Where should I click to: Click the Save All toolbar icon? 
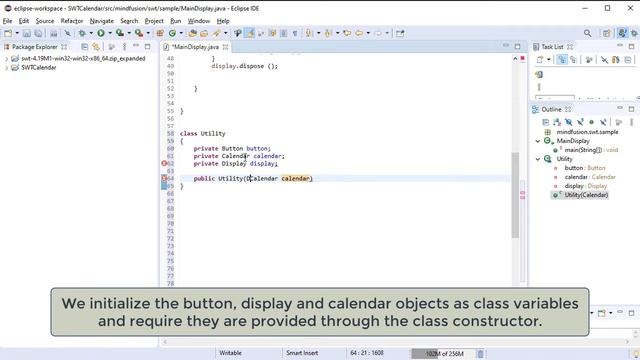(x=38, y=33)
